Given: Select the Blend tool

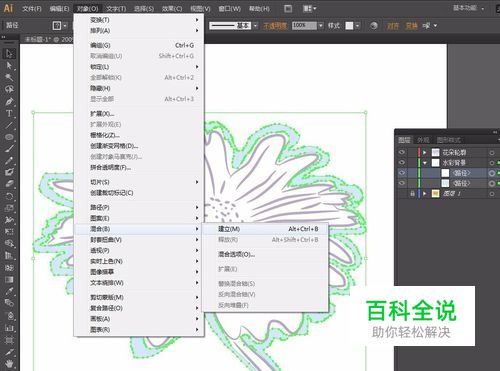Looking at the screenshot, I should [x=9, y=303].
